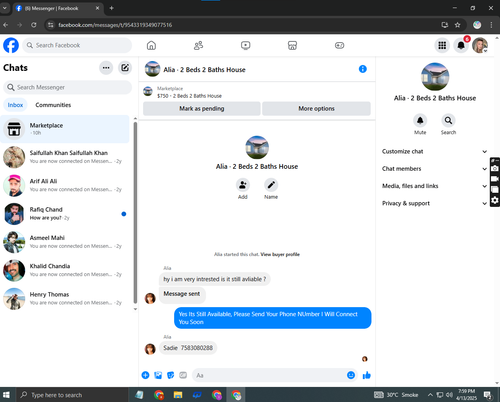500x402 pixels.
Task: Open chat with Saifullah Khan
Action: 65,157
